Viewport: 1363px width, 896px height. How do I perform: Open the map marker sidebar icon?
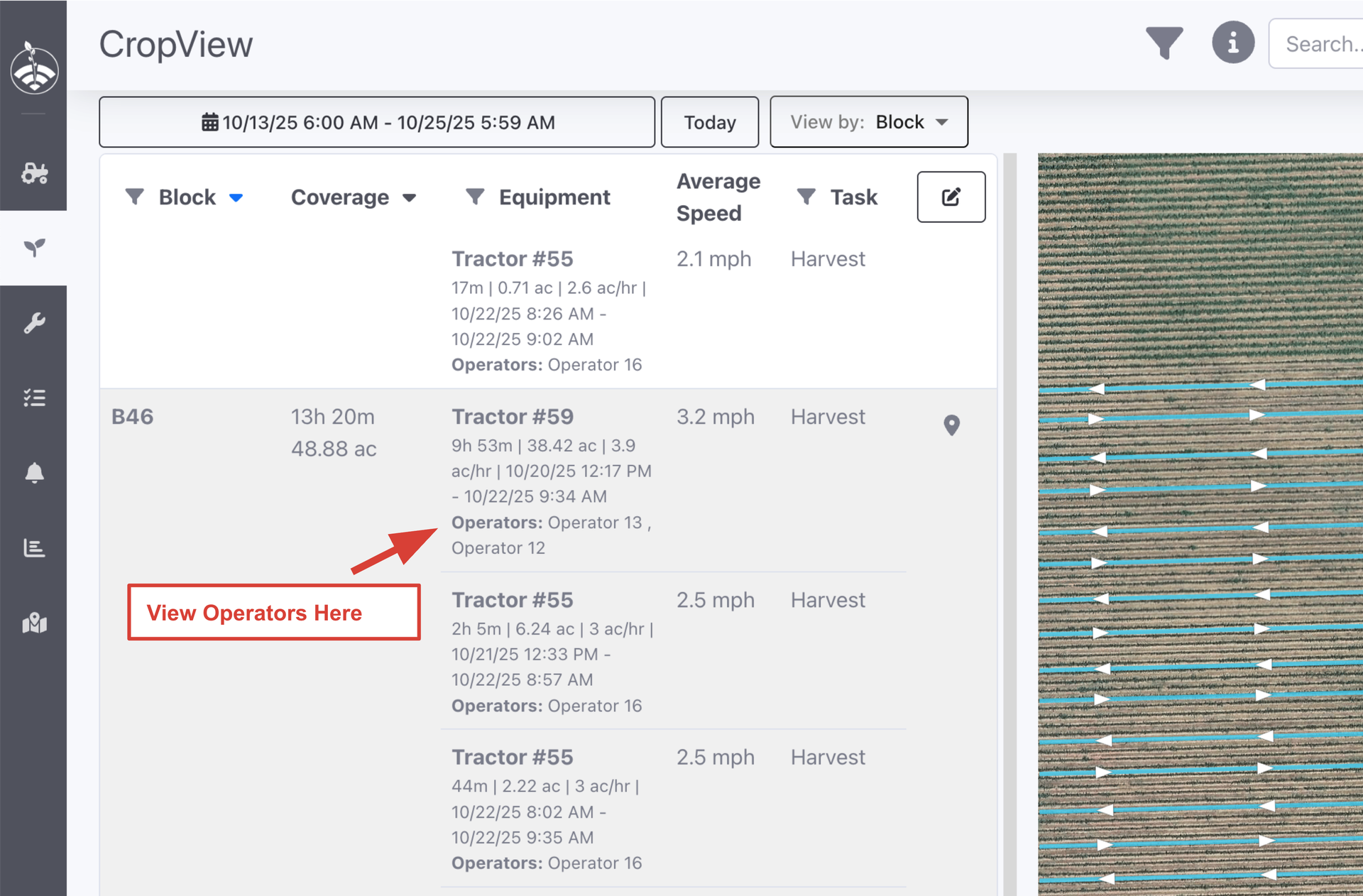click(x=33, y=623)
